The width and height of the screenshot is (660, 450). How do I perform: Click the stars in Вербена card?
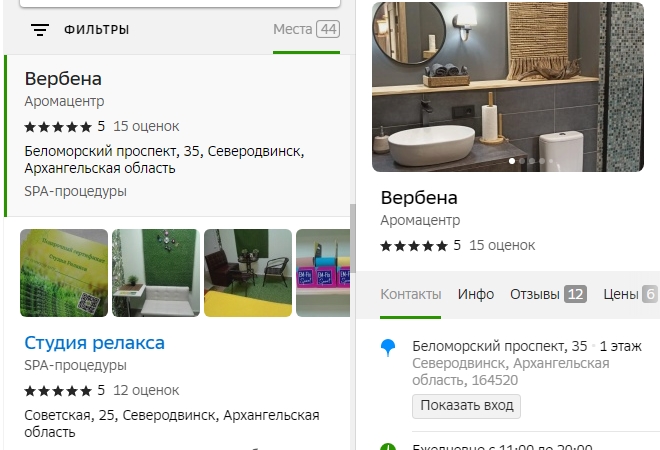(x=414, y=245)
